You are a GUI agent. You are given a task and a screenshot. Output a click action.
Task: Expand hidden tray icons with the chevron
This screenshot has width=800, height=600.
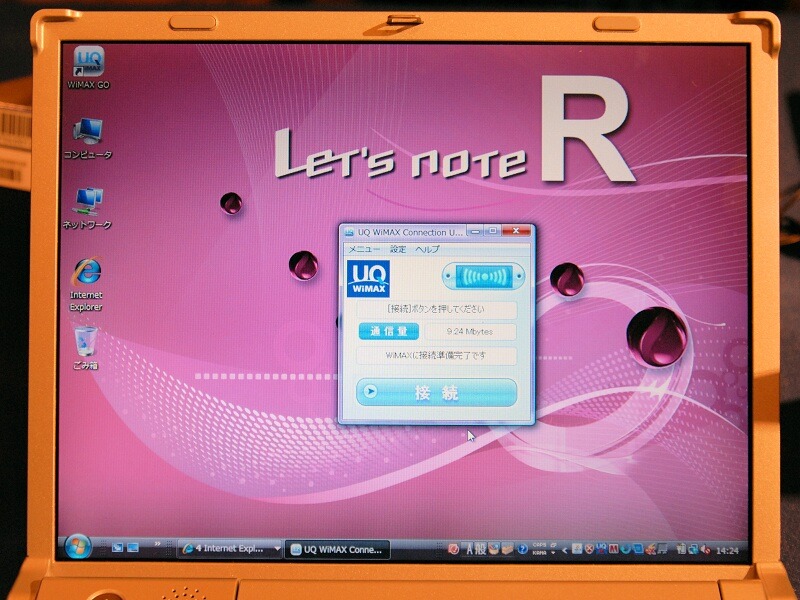click(565, 550)
